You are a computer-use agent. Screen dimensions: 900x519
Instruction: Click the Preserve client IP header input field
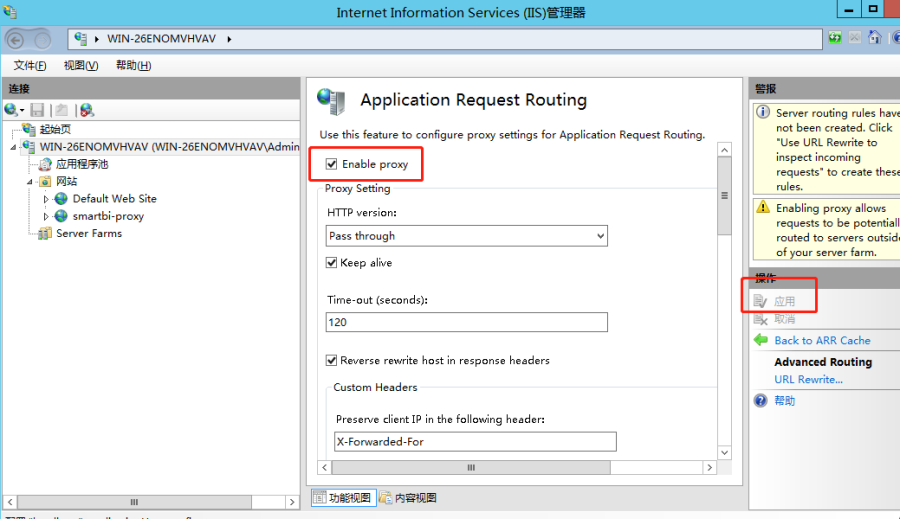click(475, 441)
